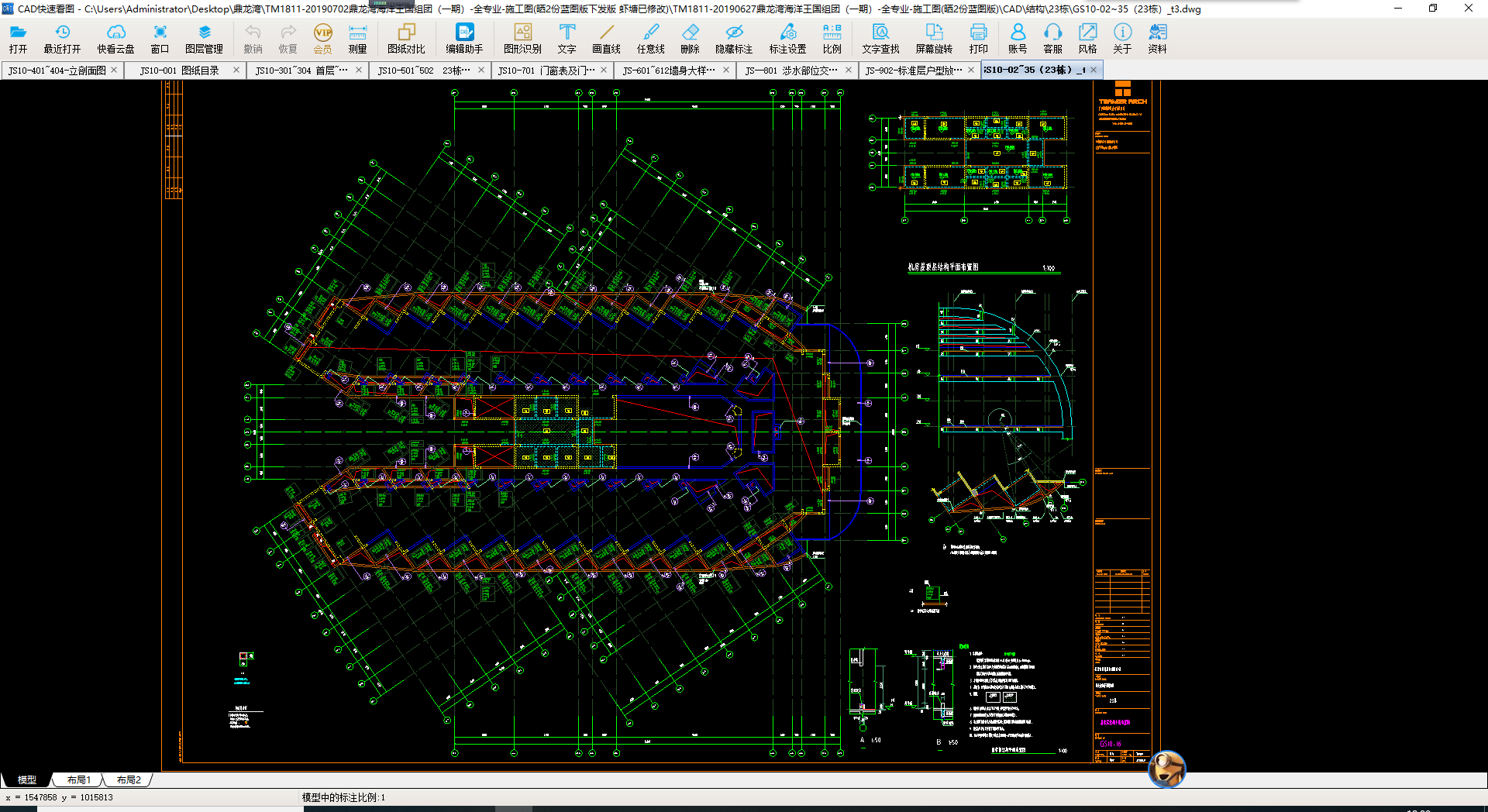Select the 任意线 freehand line tool
This screenshot has height=812, width=1488.
[x=650, y=39]
